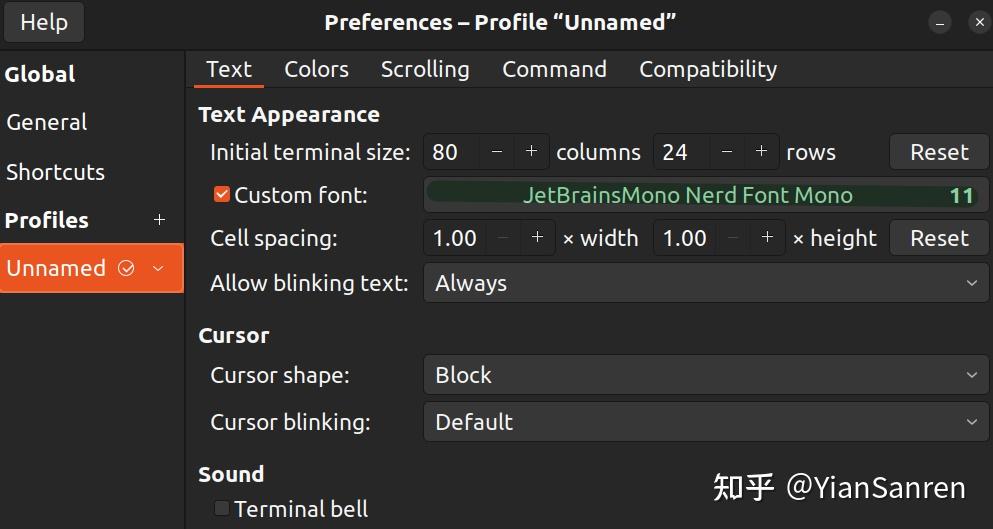Switch to the Colors tab
Screen dimensions: 993x529
(316, 69)
